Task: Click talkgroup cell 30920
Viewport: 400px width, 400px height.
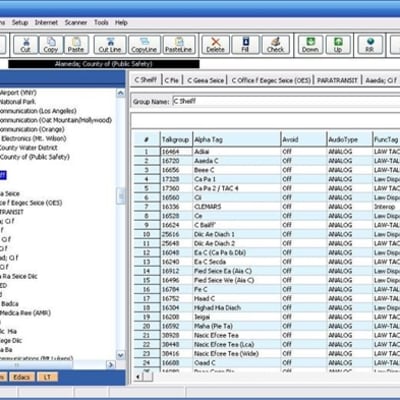Action: point(176,335)
